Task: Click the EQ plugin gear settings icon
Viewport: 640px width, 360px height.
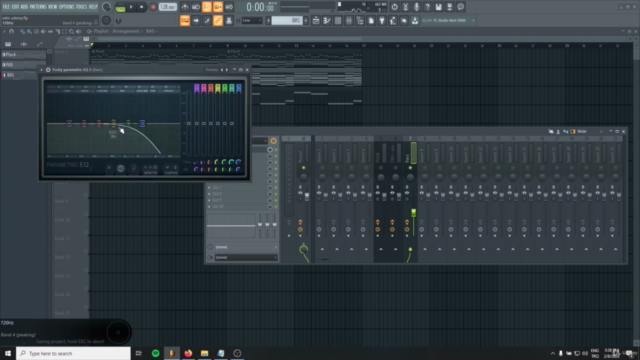Action: coord(48,70)
